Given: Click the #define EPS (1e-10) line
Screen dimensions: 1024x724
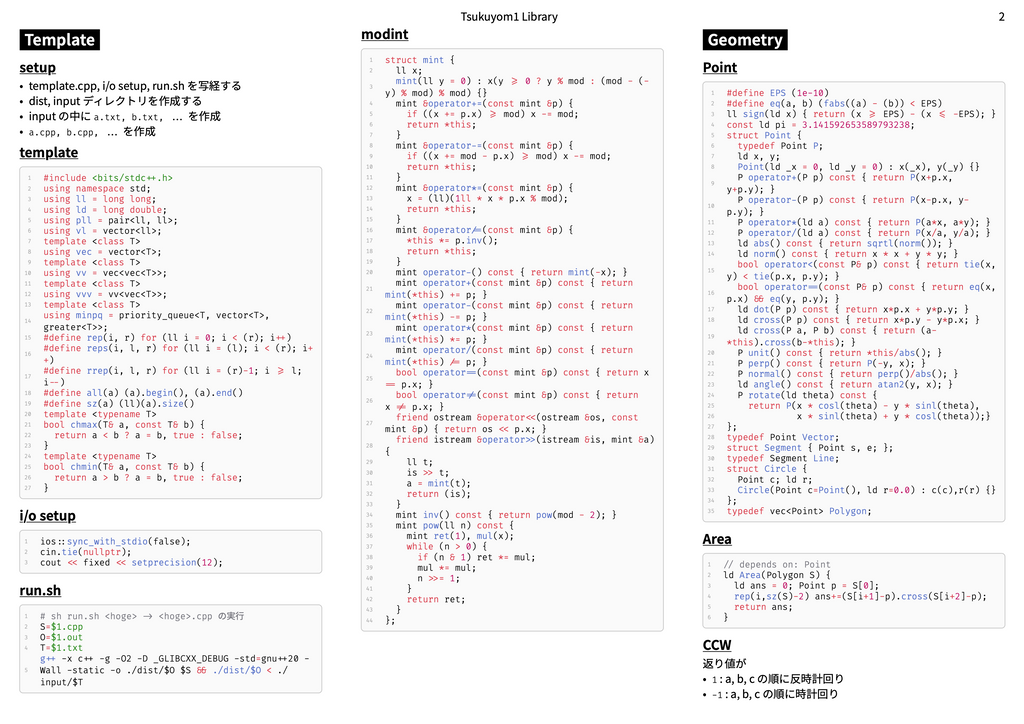Looking at the screenshot, I should click(x=777, y=92).
